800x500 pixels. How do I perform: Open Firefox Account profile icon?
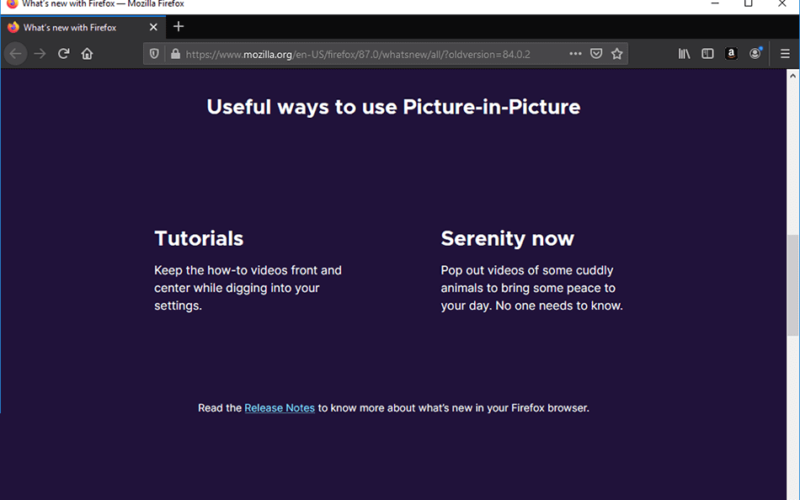755,54
